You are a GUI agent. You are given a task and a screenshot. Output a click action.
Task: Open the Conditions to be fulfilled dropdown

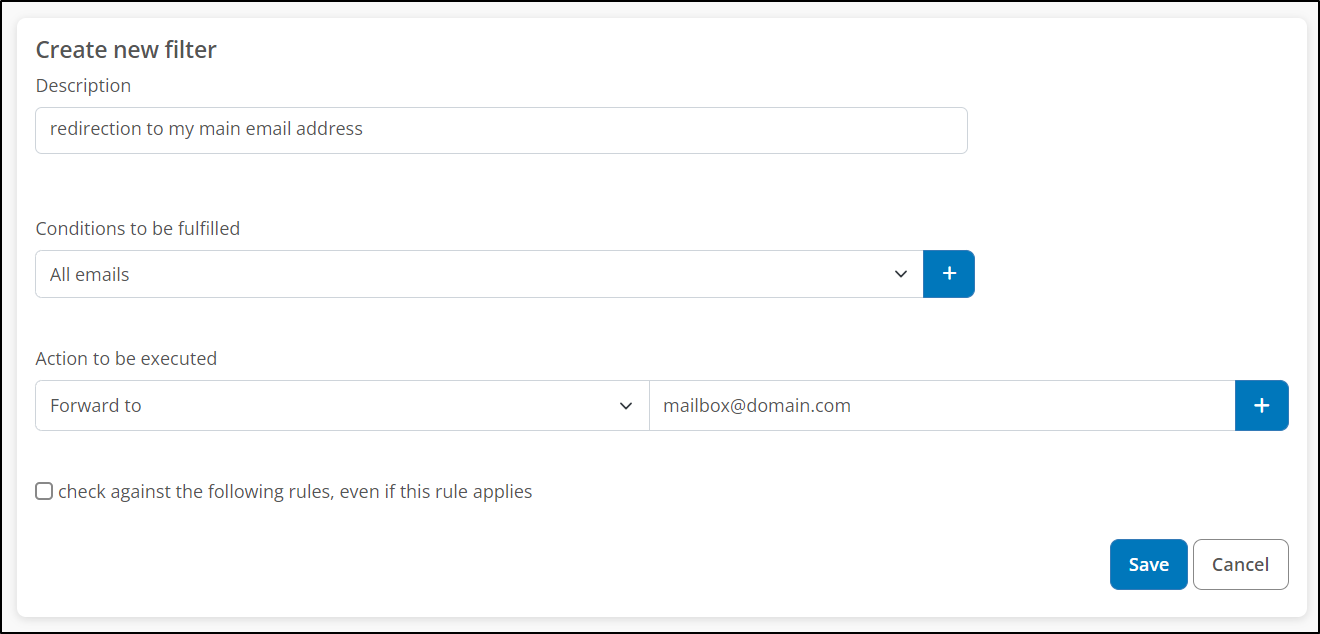478,274
